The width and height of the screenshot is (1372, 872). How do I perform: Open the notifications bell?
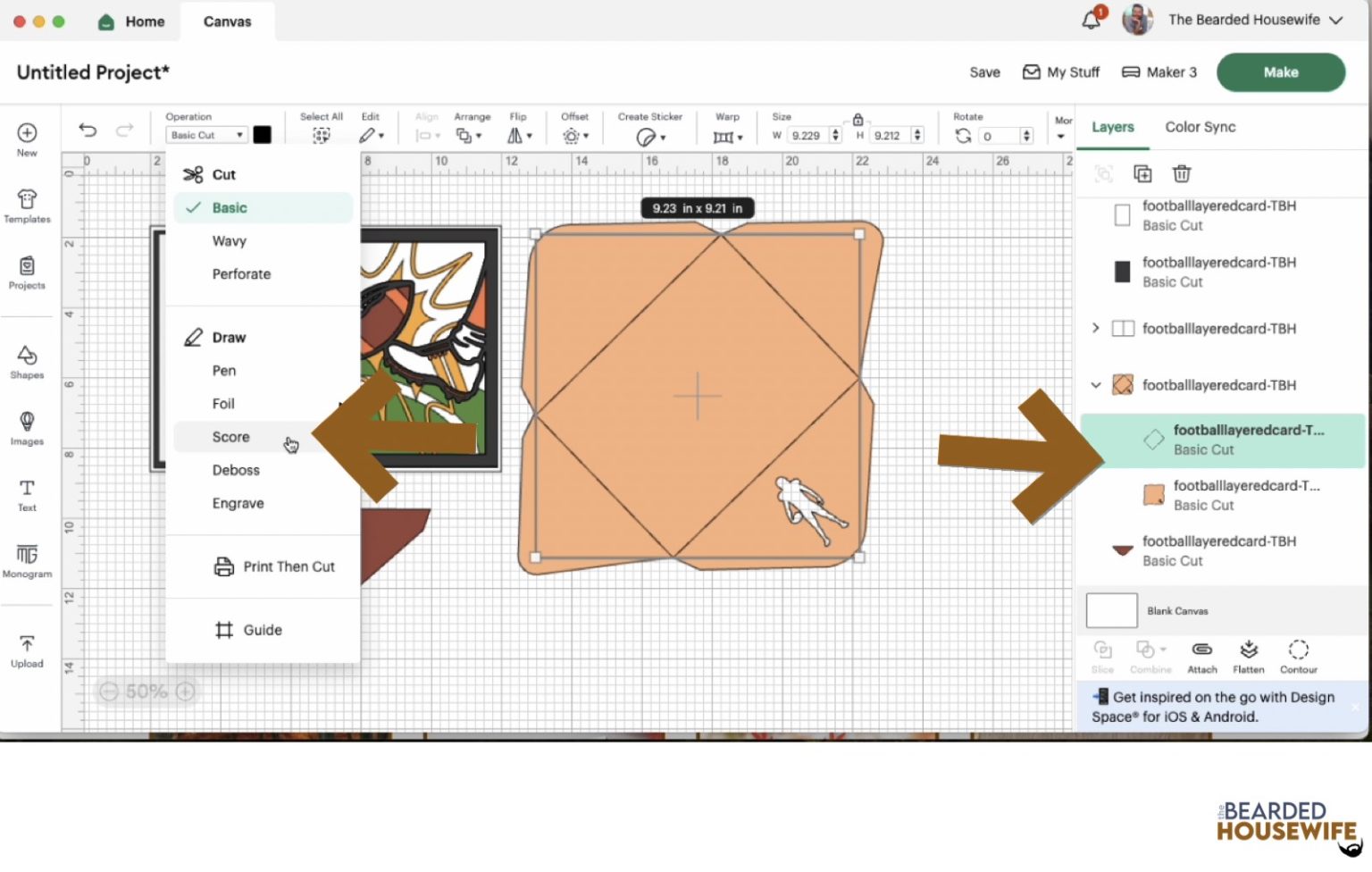tap(1092, 20)
